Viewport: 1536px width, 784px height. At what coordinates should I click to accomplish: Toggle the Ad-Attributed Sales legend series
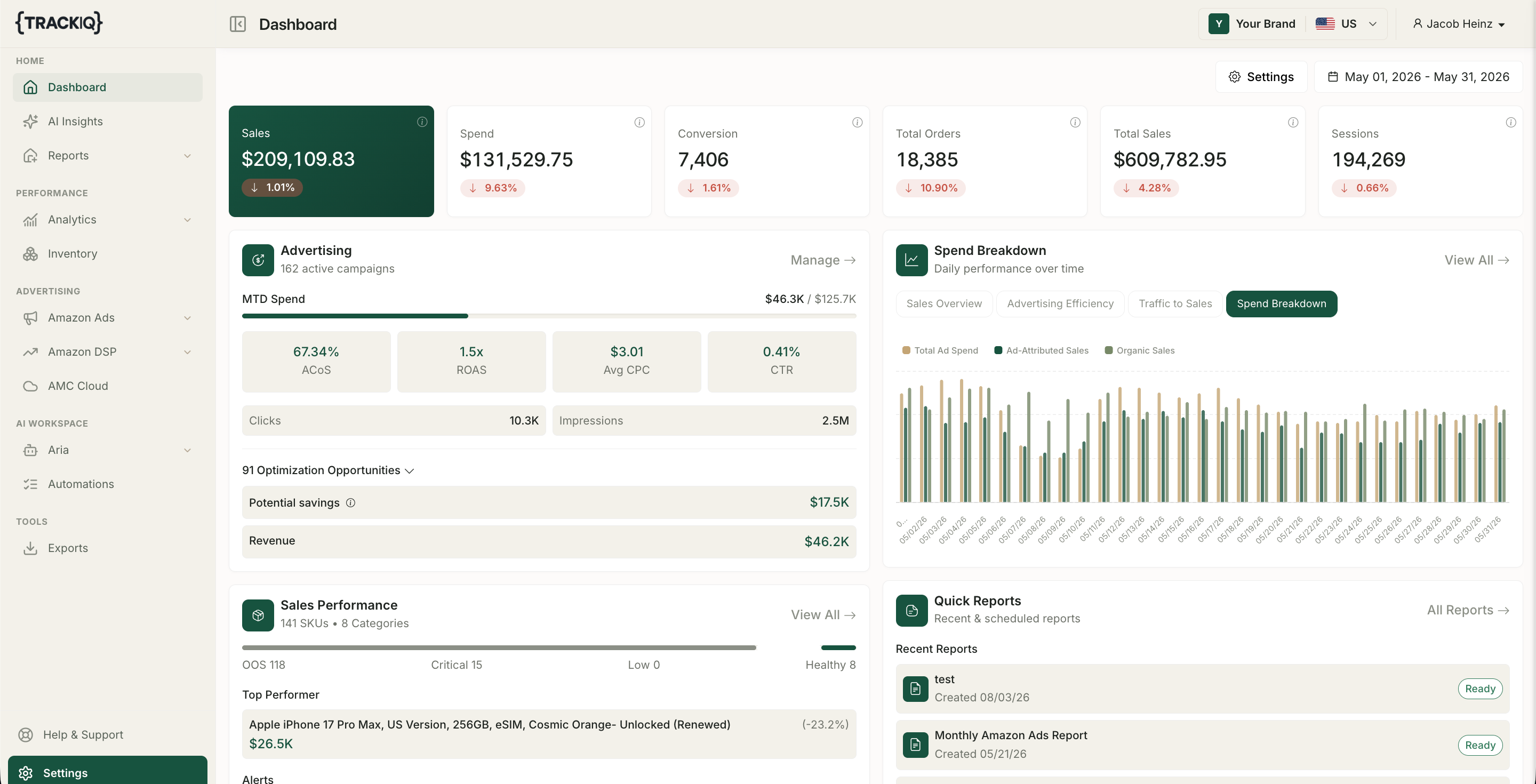tap(1041, 350)
